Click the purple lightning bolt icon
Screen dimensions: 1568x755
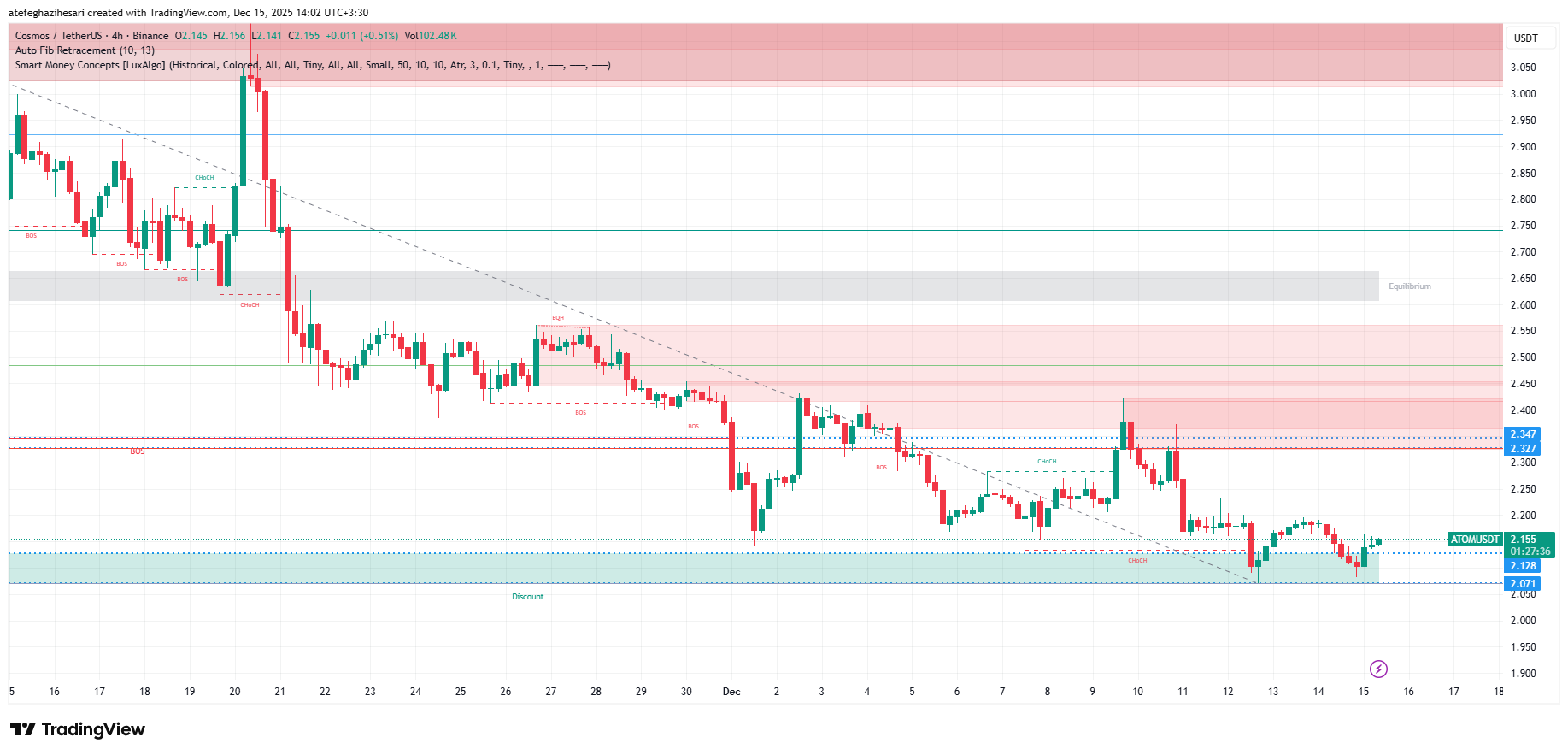pyautogui.click(x=1378, y=669)
